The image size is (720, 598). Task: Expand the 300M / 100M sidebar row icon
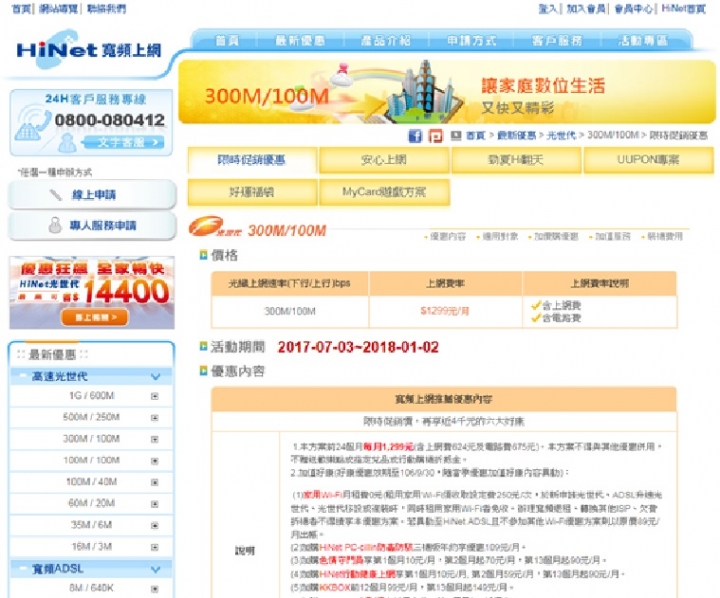(155, 439)
